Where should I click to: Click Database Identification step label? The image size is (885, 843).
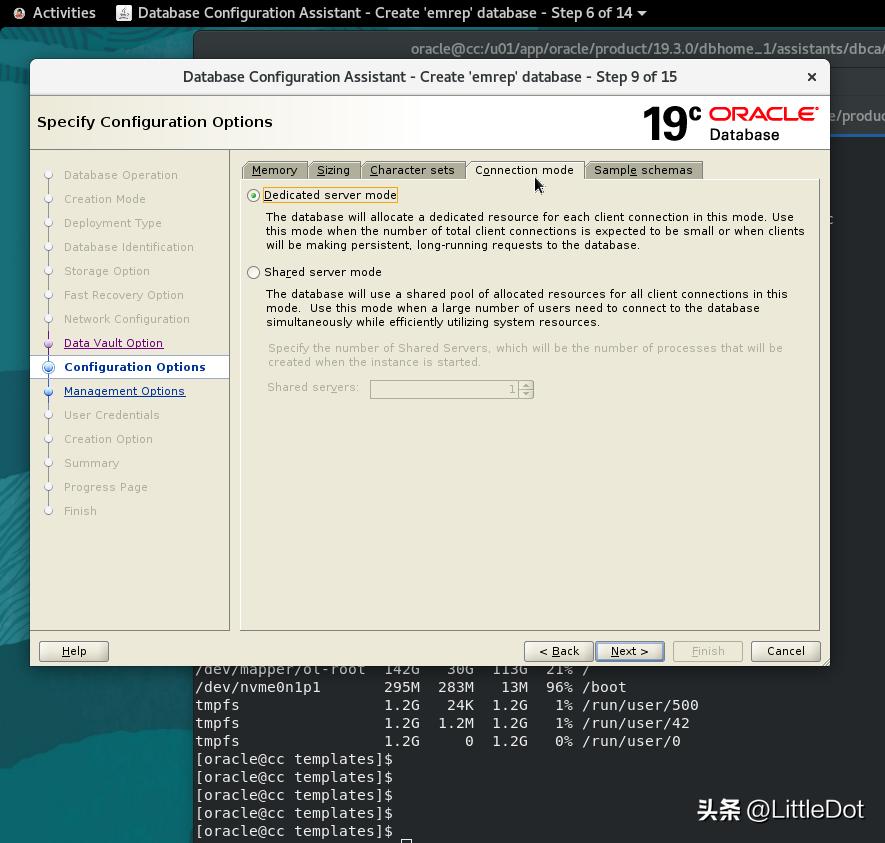coord(129,247)
